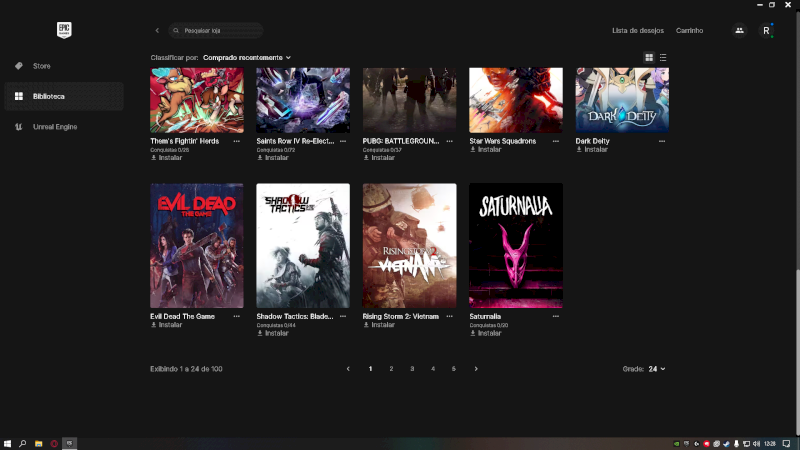The width and height of the screenshot is (800, 450).
Task: Open the Store section
Action: pyautogui.click(x=64, y=66)
